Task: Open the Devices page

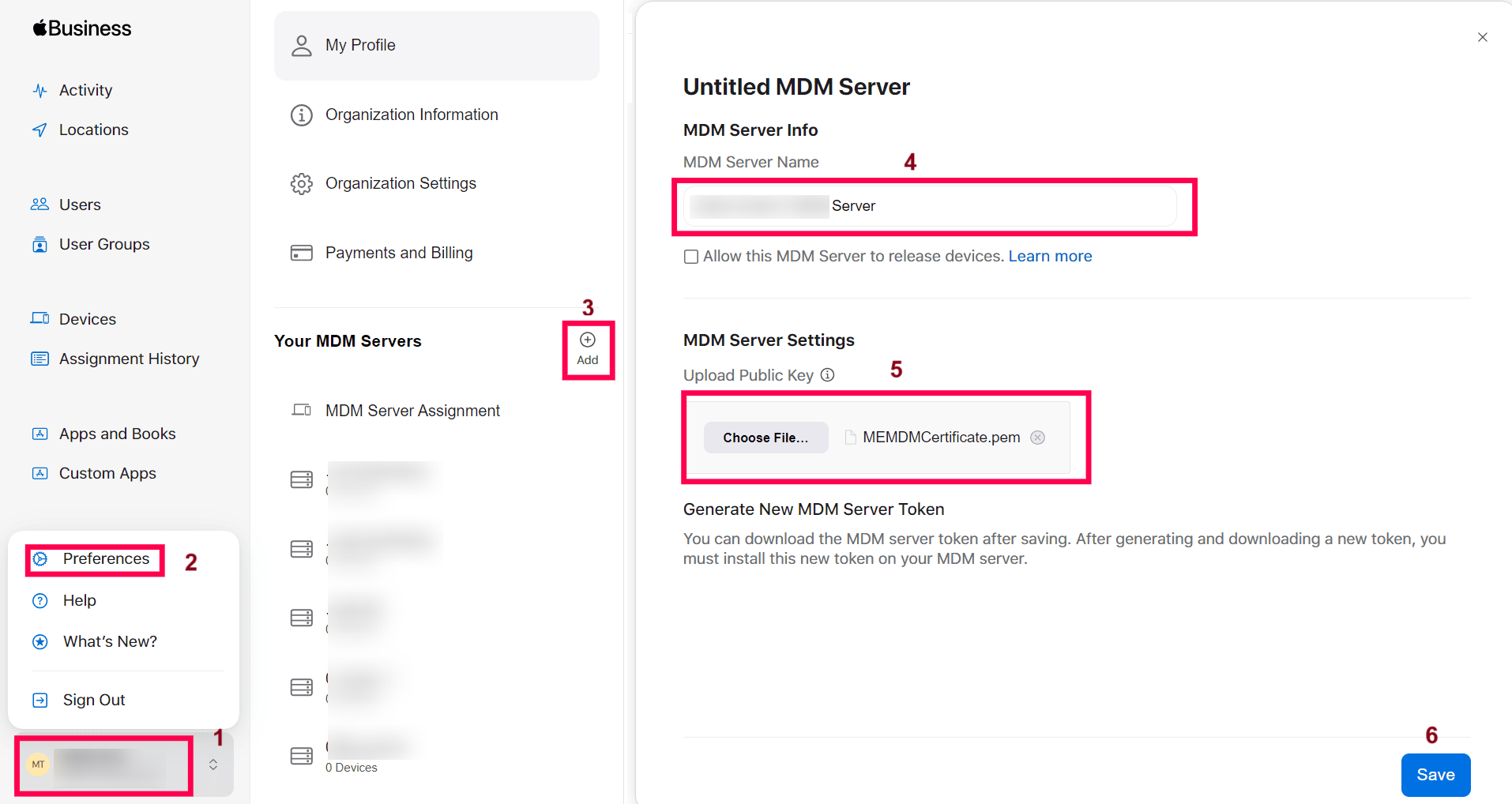Action: click(x=88, y=319)
